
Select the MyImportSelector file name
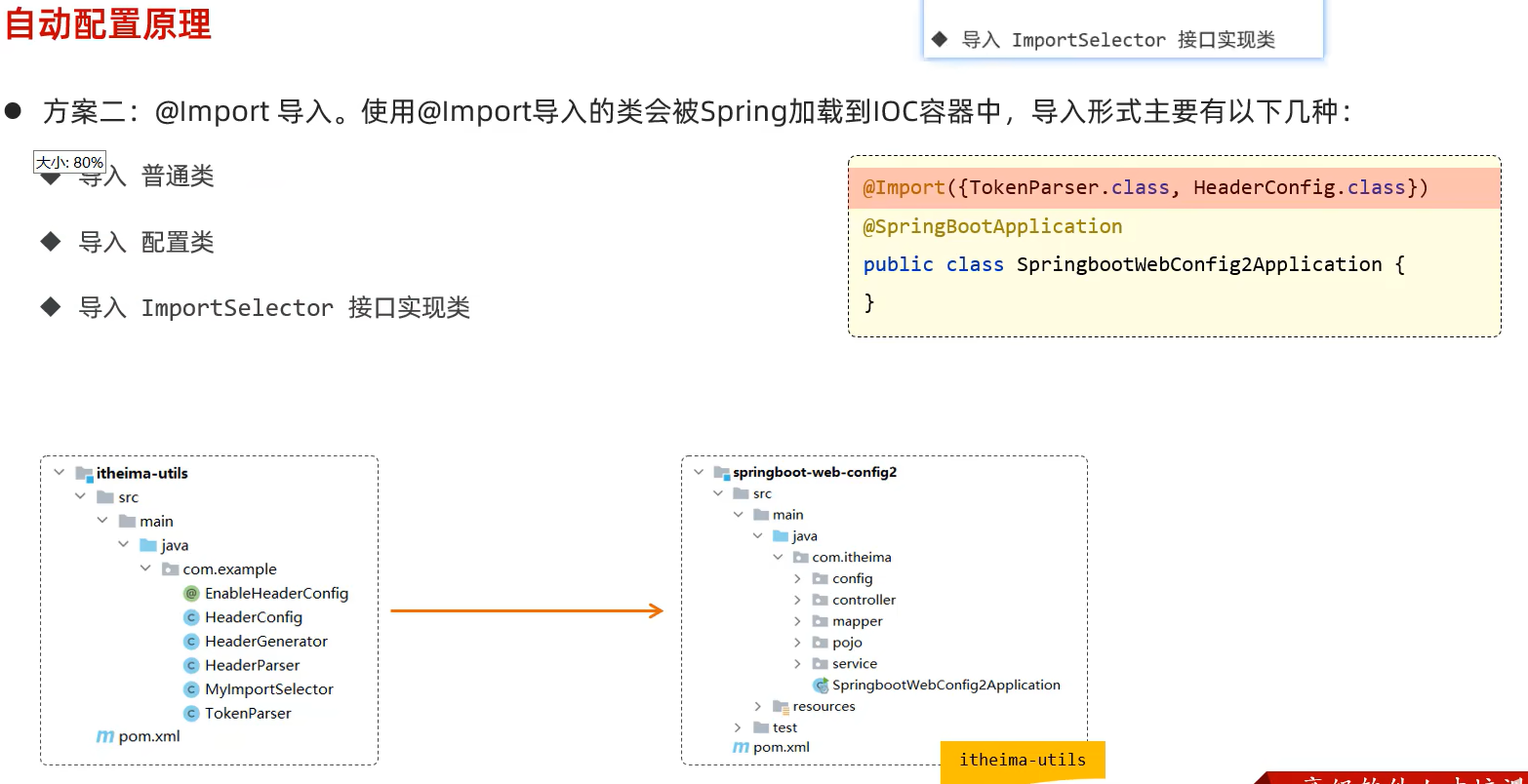pos(269,689)
